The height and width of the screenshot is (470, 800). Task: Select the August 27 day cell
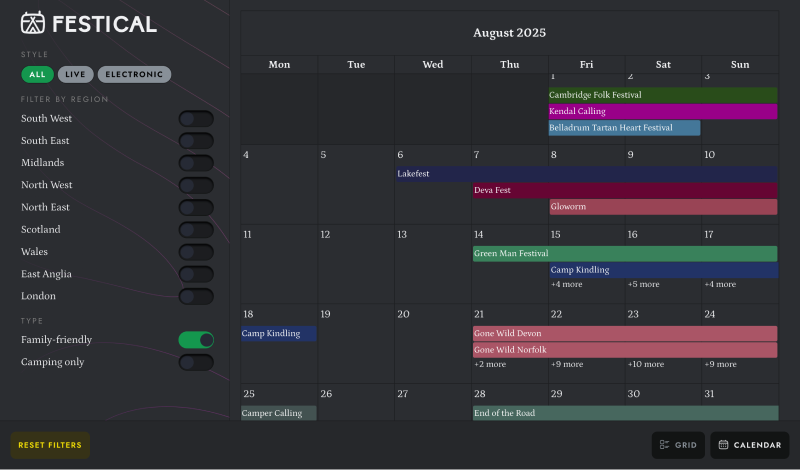[433, 403]
